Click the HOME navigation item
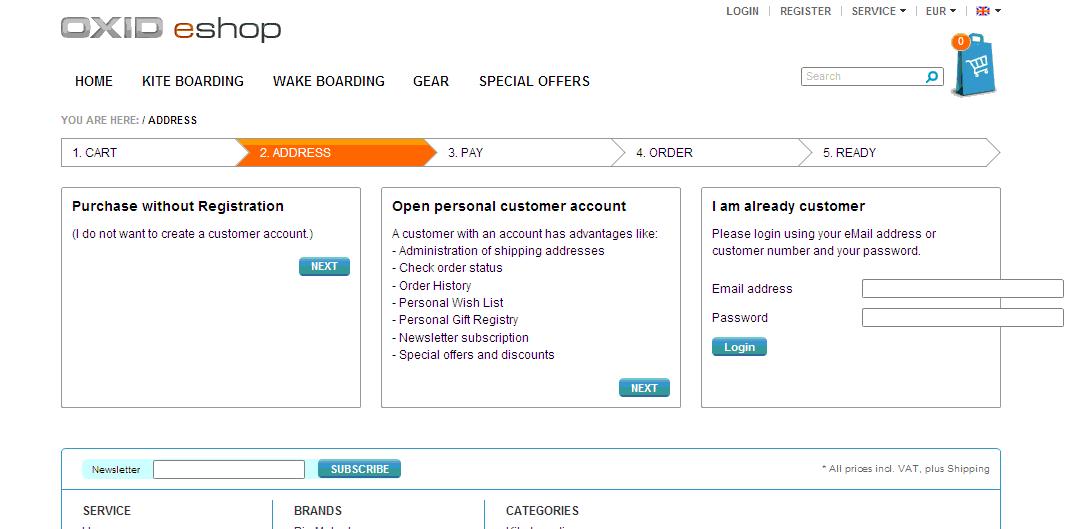The width and height of the screenshot is (1086, 529). [94, 81]
